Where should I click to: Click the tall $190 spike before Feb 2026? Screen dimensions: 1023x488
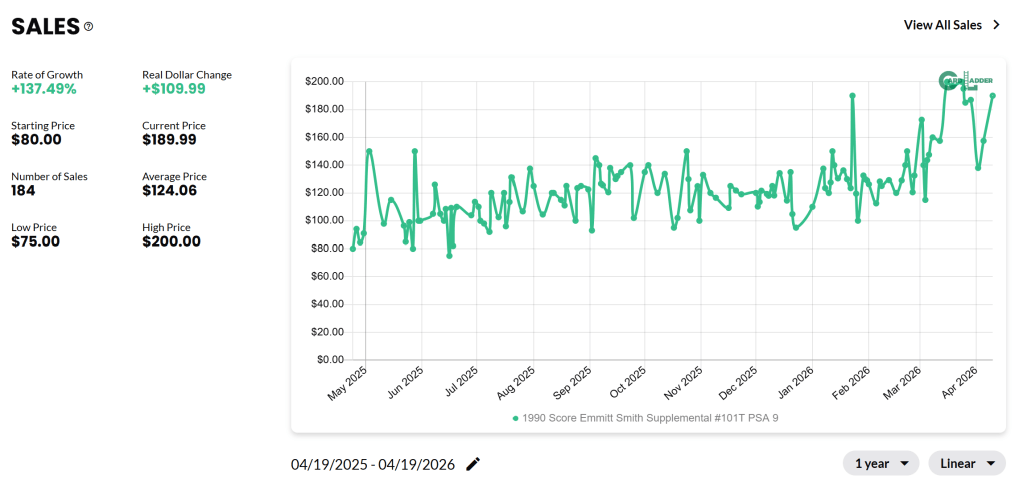click(x=852, y=96)
